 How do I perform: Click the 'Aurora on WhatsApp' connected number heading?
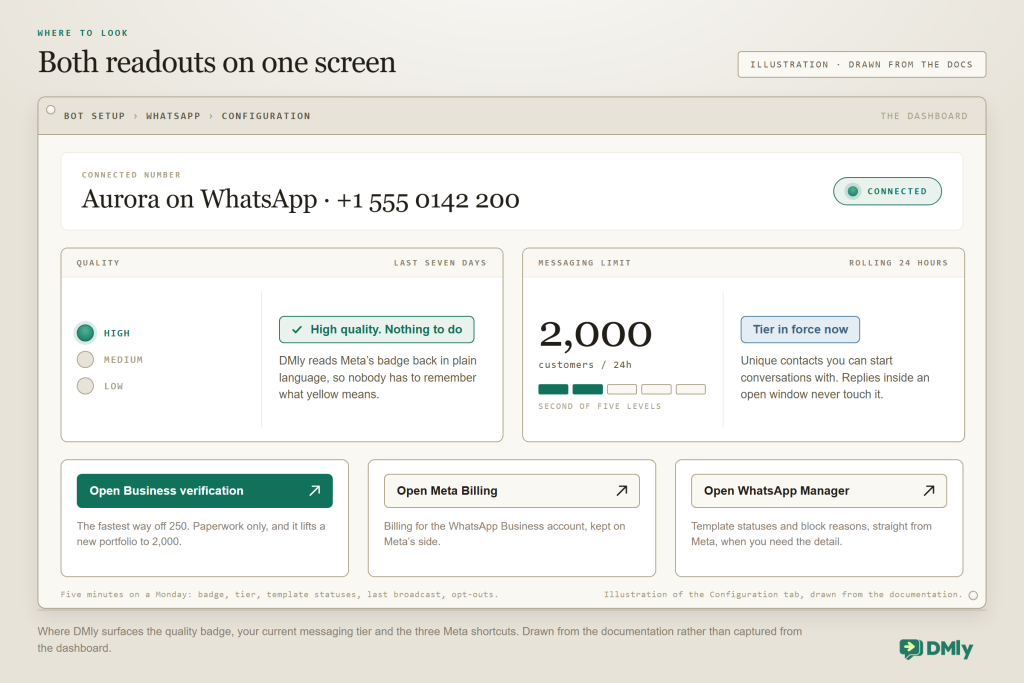[300, 200]
